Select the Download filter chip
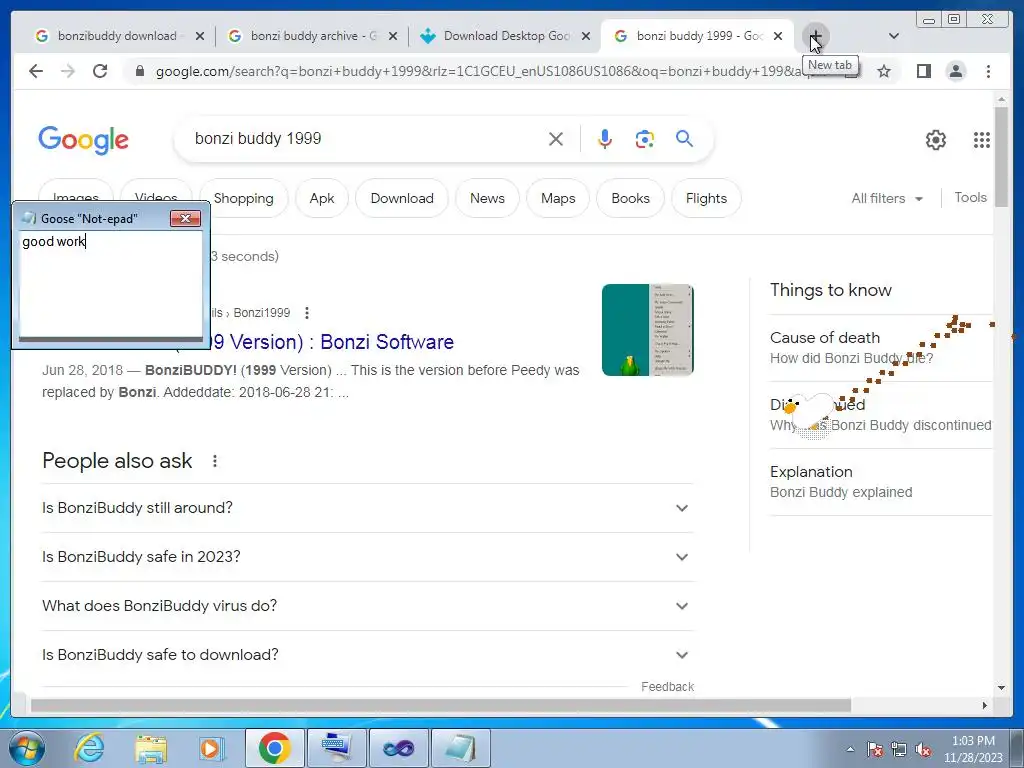 (x=402, y=199)
